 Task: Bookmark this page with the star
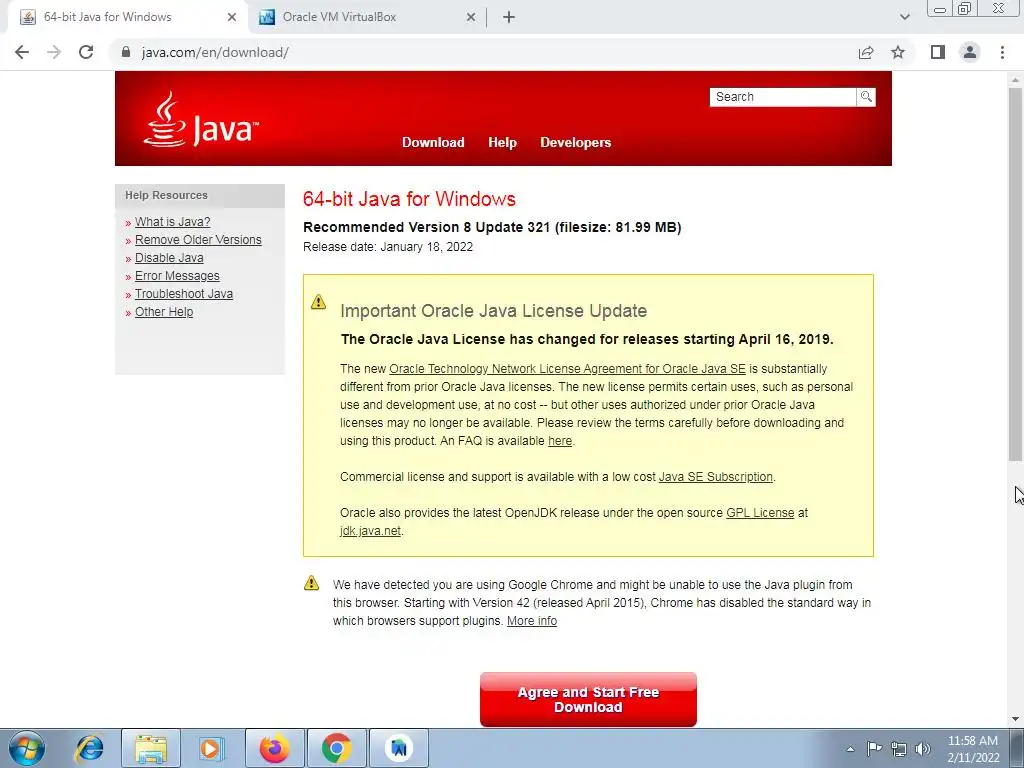click(898, 52)
